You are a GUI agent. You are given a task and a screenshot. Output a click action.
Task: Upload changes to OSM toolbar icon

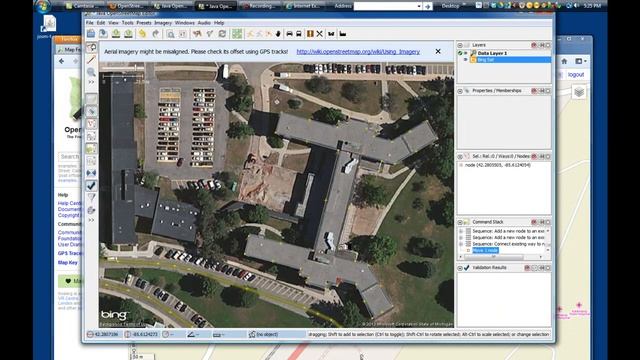128,33
